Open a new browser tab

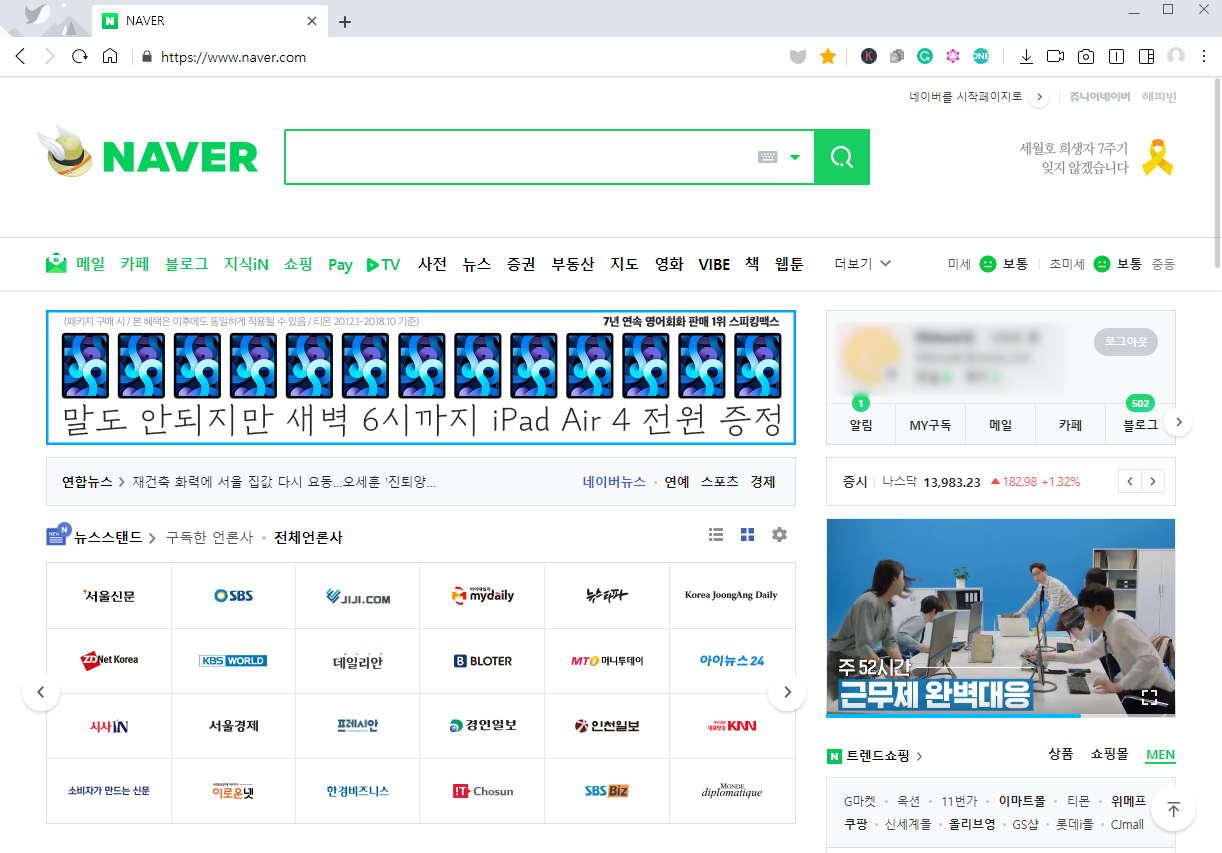[x=345, y=21]
